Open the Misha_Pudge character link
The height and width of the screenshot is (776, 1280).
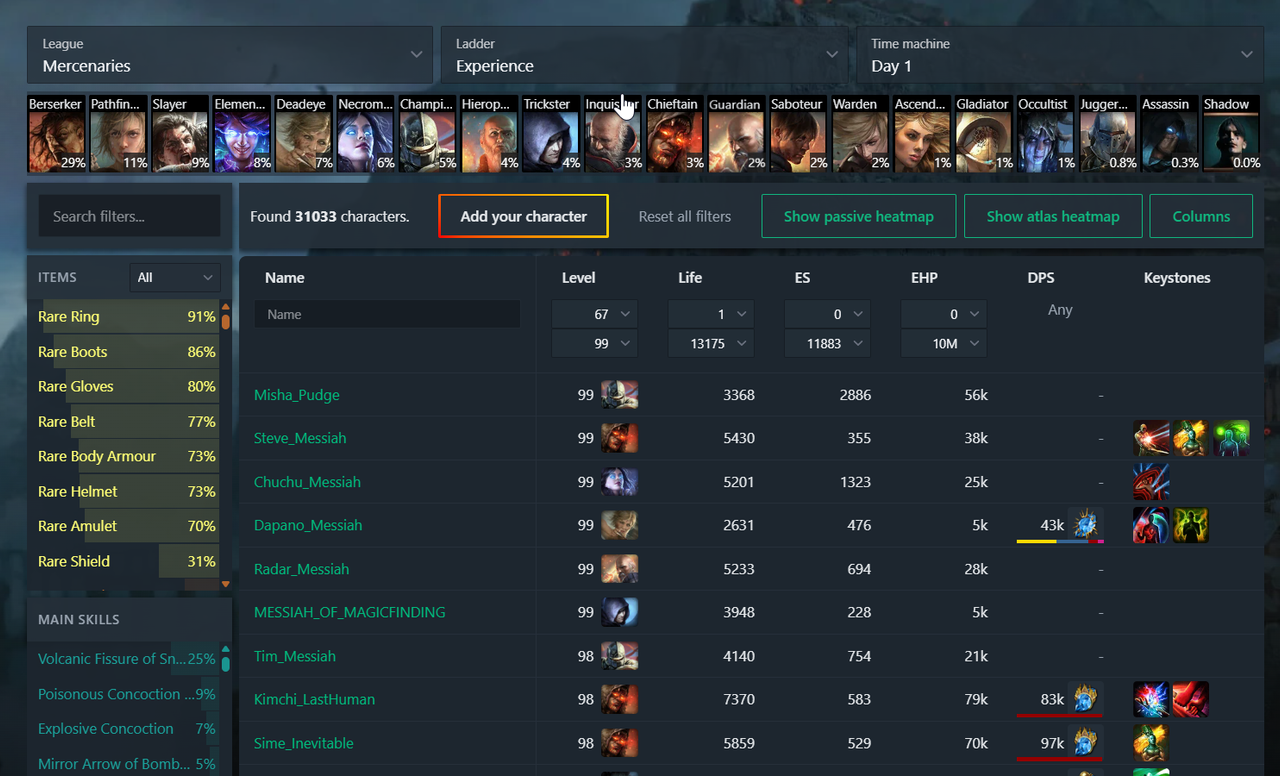297,395
